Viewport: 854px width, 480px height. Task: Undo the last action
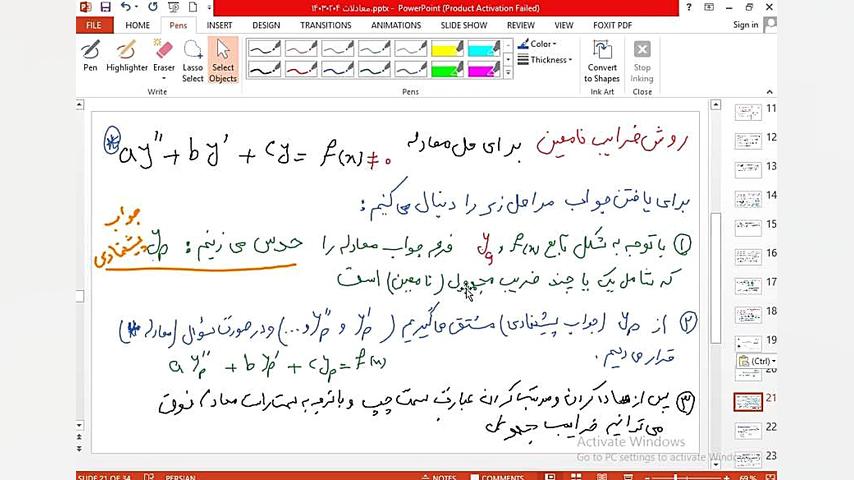(125, 7)
